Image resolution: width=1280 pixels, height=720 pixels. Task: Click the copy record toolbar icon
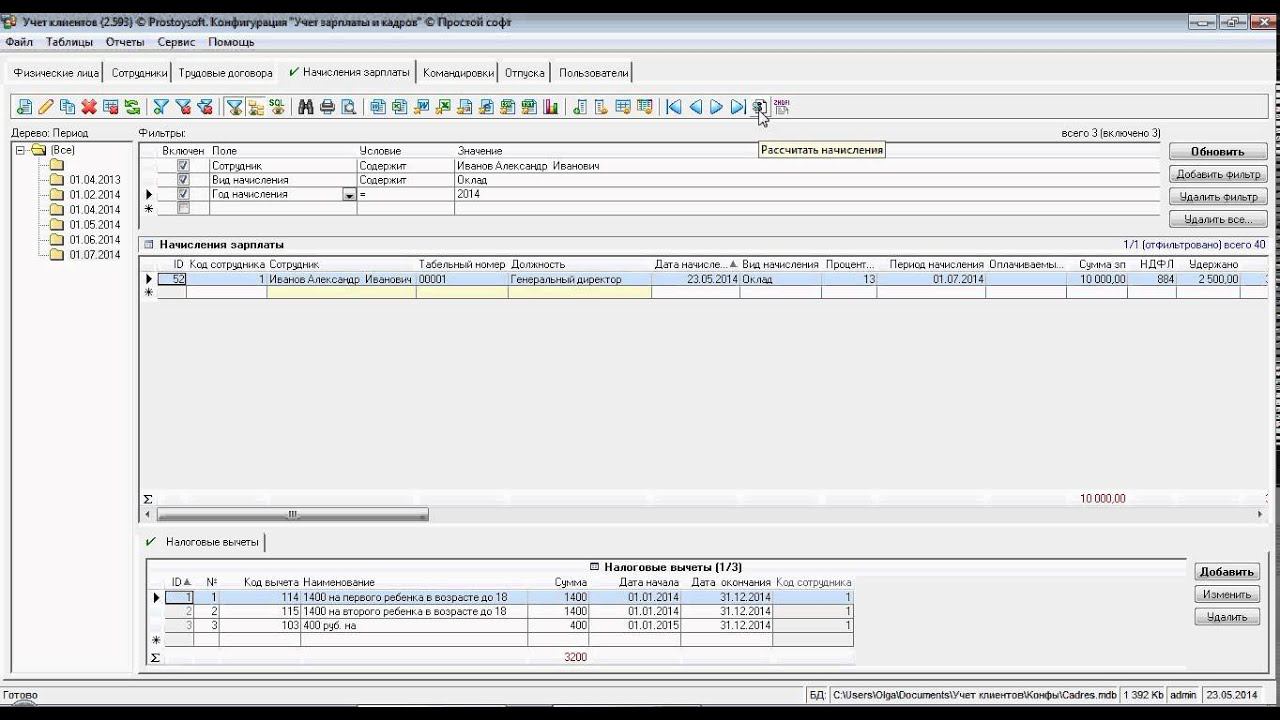[x=68, y=107]
